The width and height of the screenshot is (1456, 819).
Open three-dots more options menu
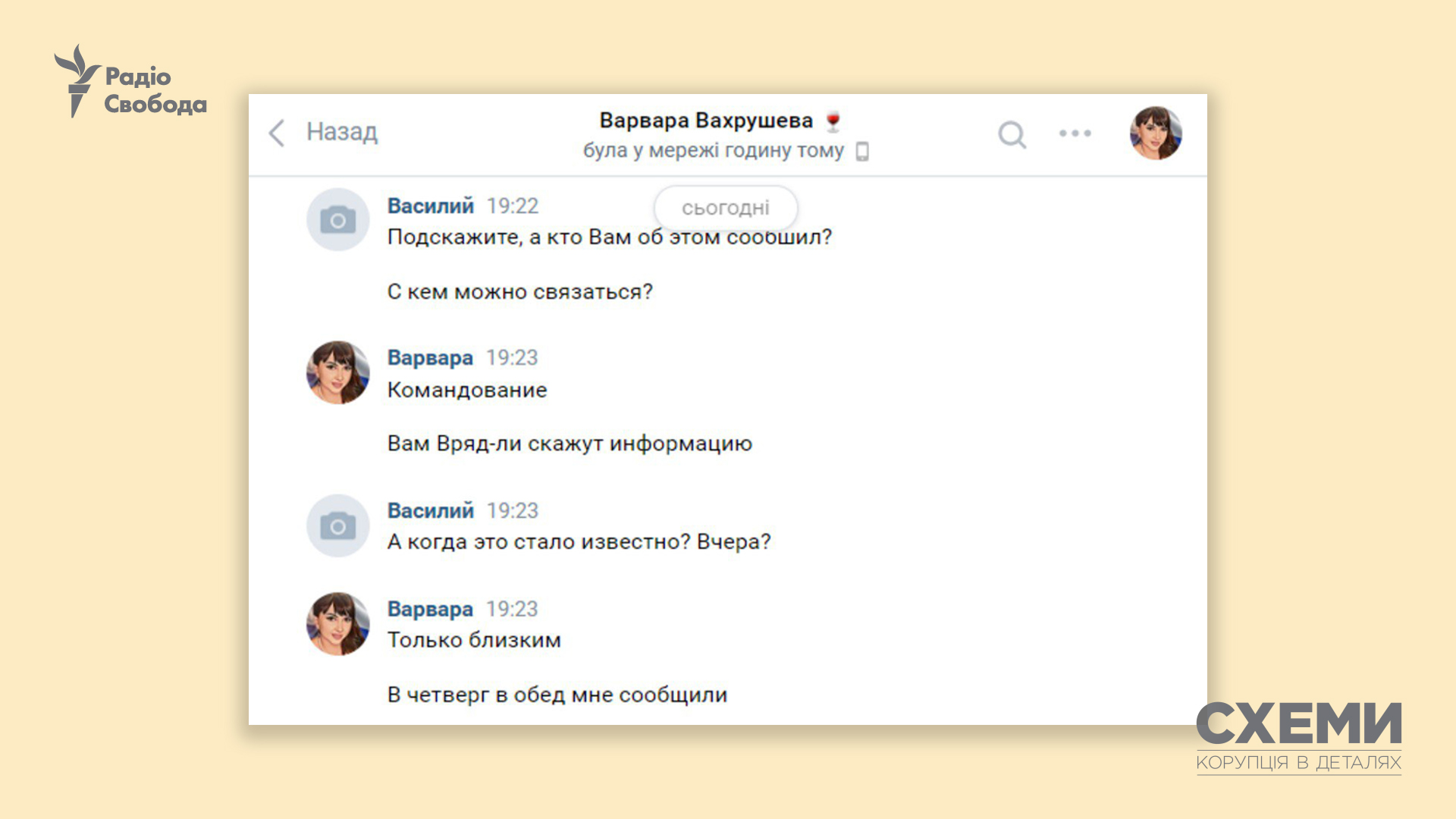coord(1075,133)
